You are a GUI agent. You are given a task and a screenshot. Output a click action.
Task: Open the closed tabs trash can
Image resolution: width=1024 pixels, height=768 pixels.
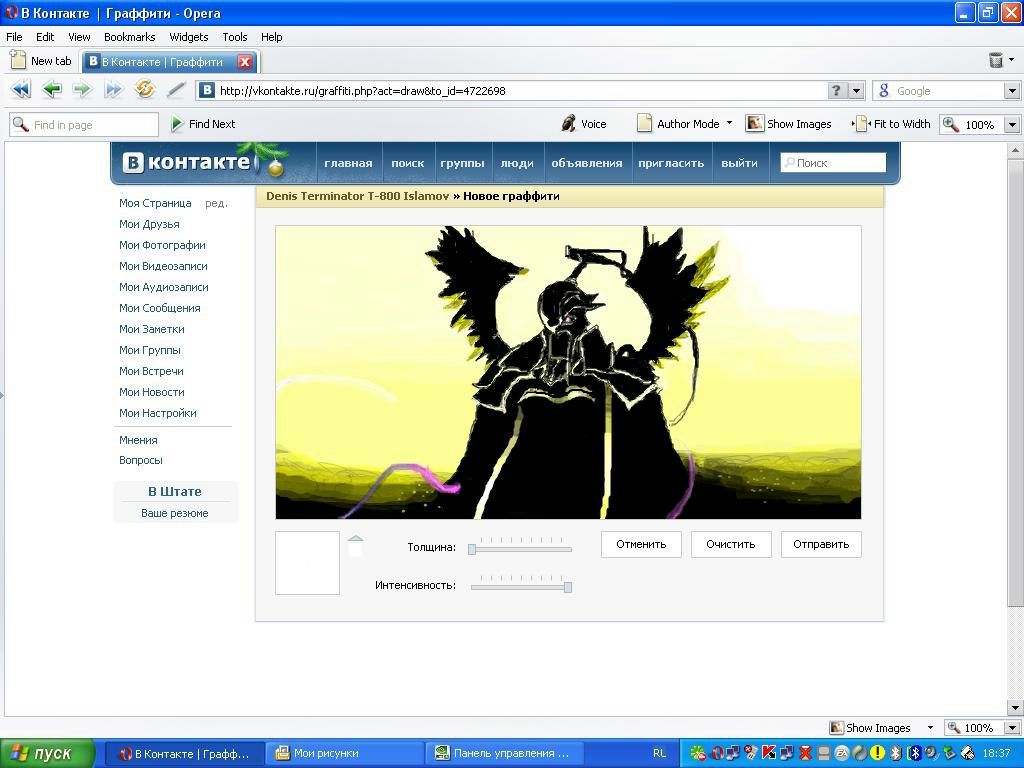pyautogui.click(x=996, y=61)
